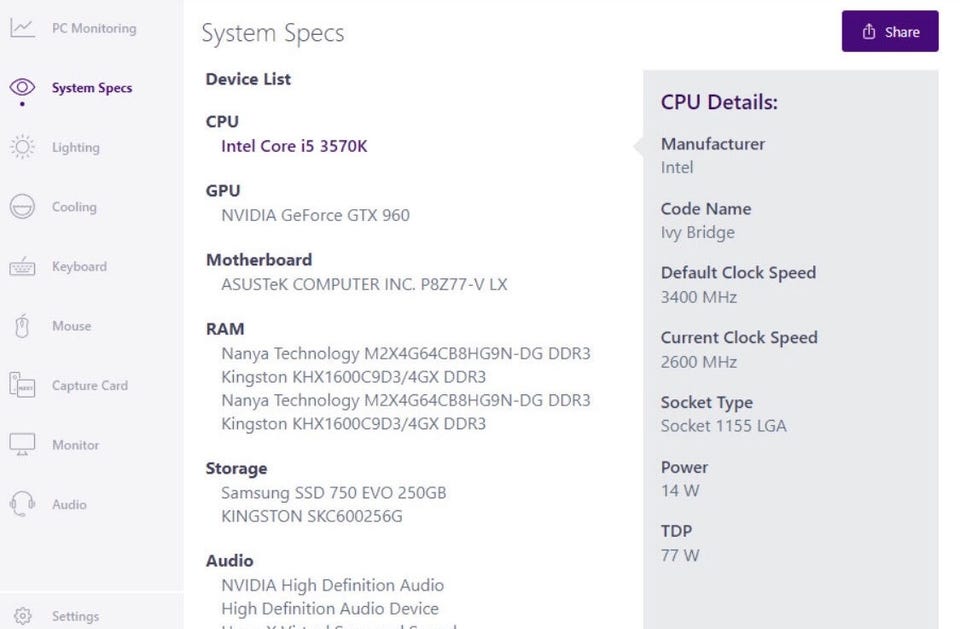Screen dimensions: 960x629
Task: Open the PC Monitoring menu label
Action: tap(94, 28)
